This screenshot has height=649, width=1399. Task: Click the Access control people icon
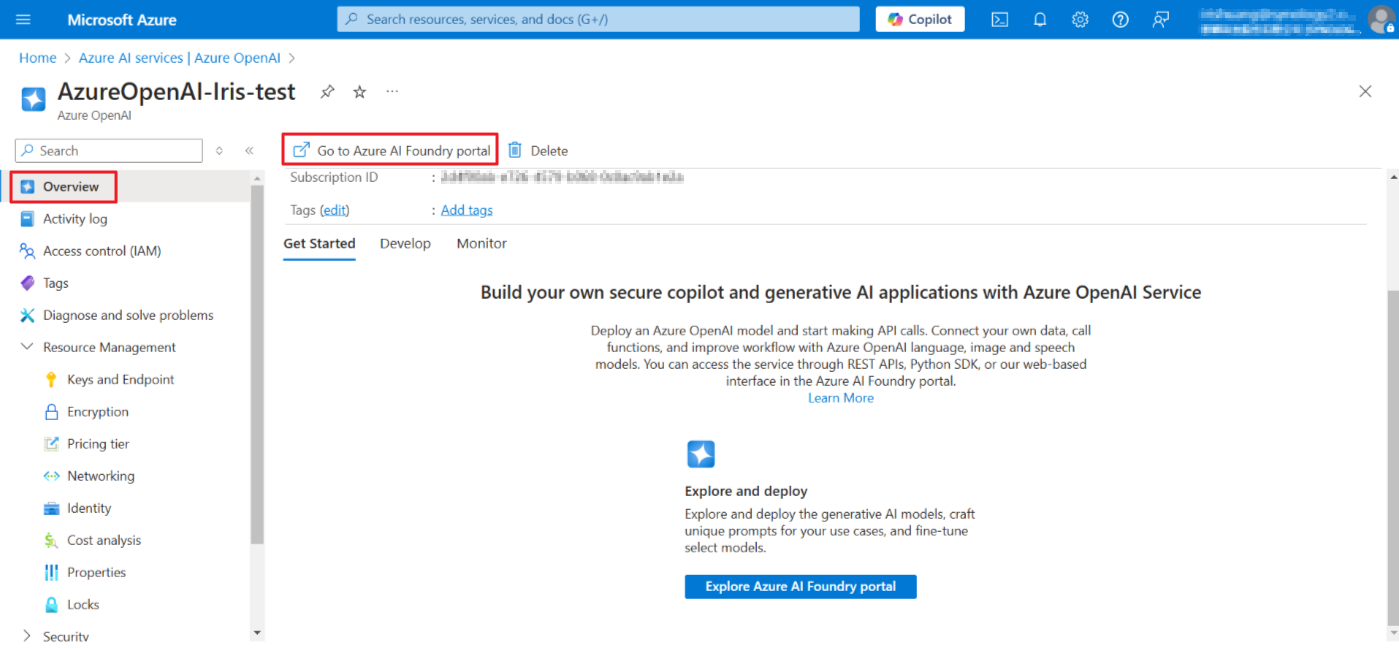[27, 251]
